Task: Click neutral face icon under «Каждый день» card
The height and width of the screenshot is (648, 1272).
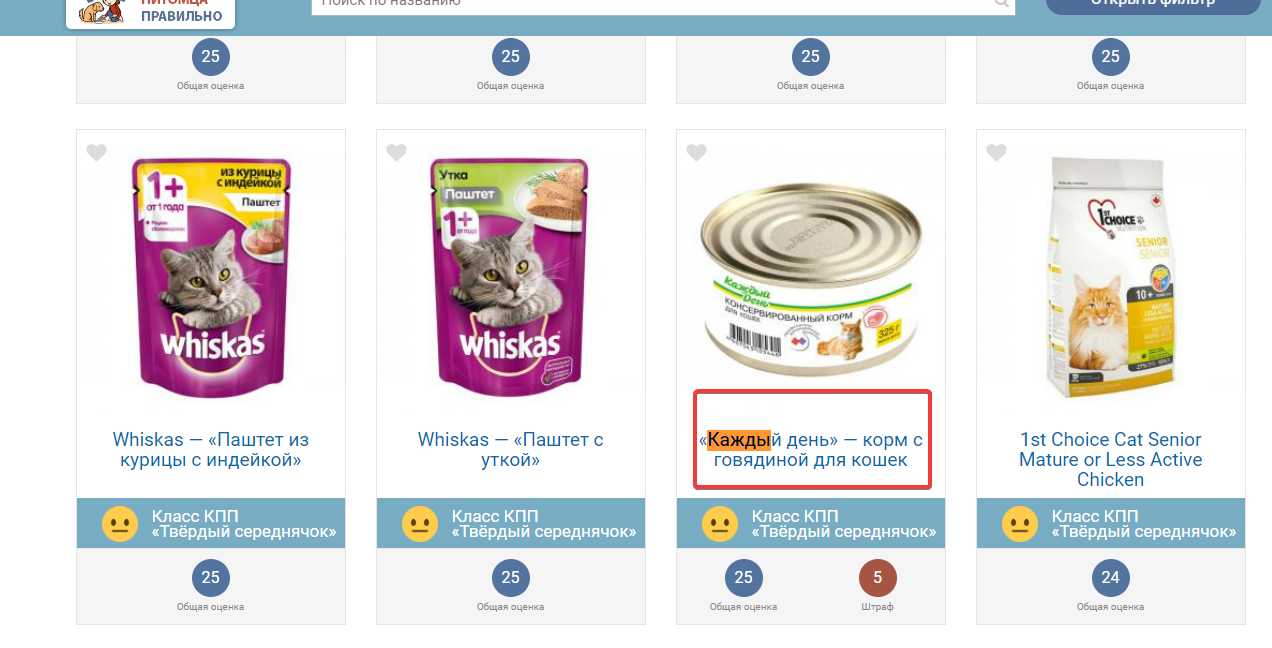Action: click(x=719, y=524)
